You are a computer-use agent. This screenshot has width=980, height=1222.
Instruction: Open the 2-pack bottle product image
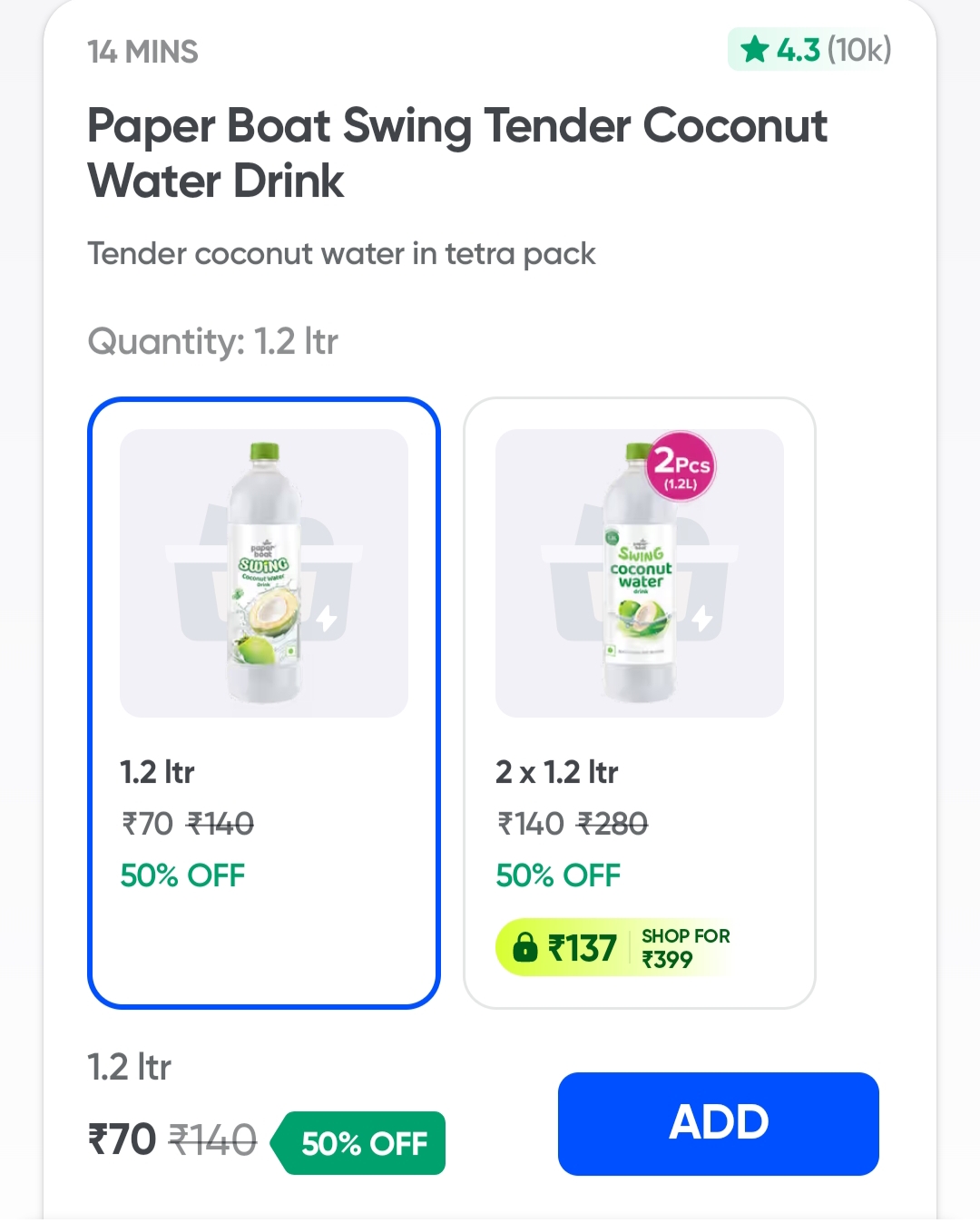[639, 573]
